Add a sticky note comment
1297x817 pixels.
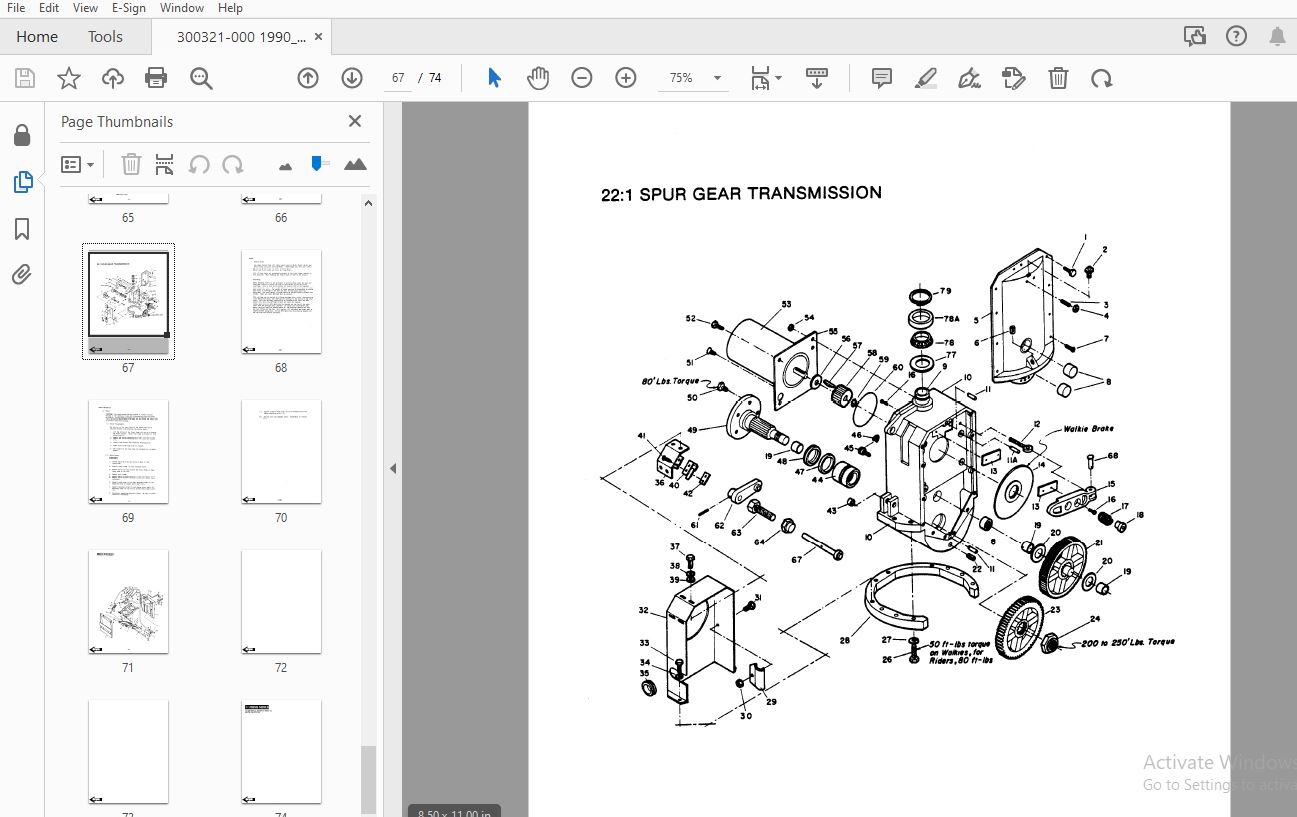(881, 78)
